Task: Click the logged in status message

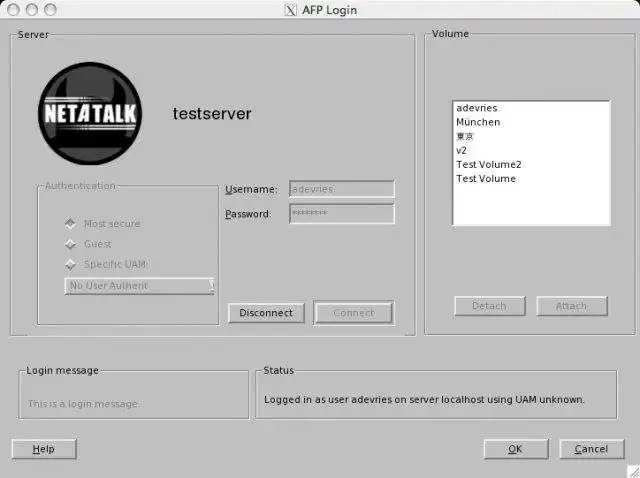Action: [x=424, y=400]
